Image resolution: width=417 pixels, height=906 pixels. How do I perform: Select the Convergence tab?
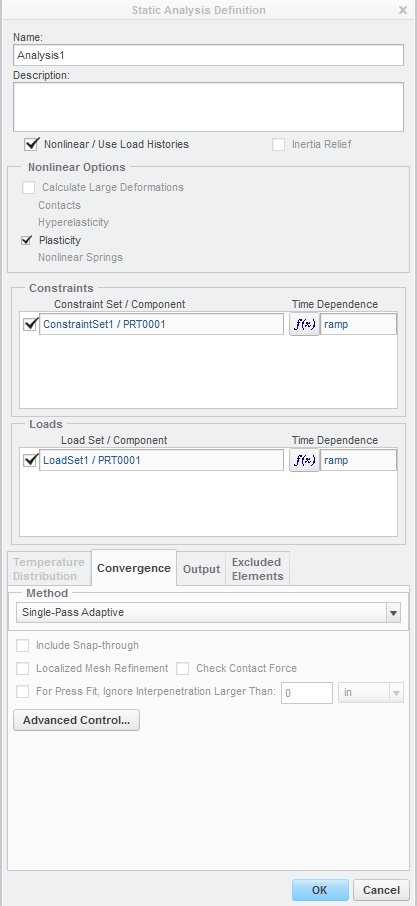pos(134,568)
